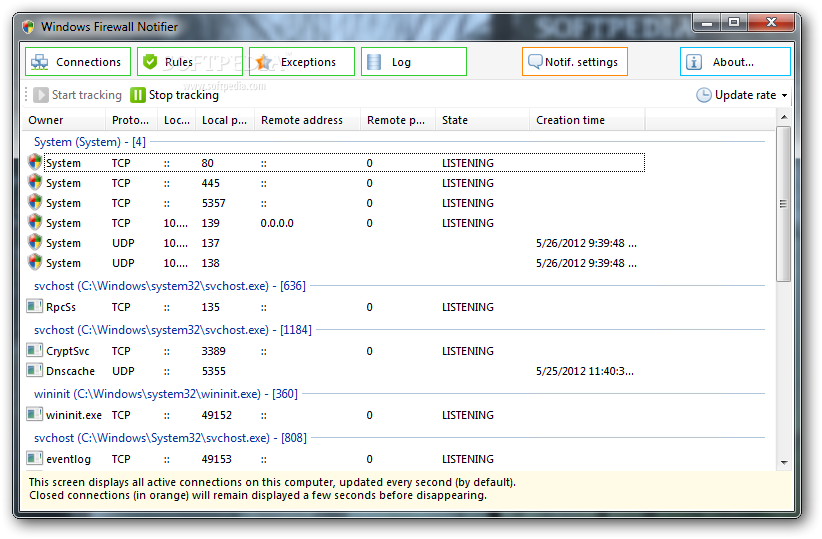Click local port 49153 cell
The image size is (822, 539).
[x=217, y=459]
